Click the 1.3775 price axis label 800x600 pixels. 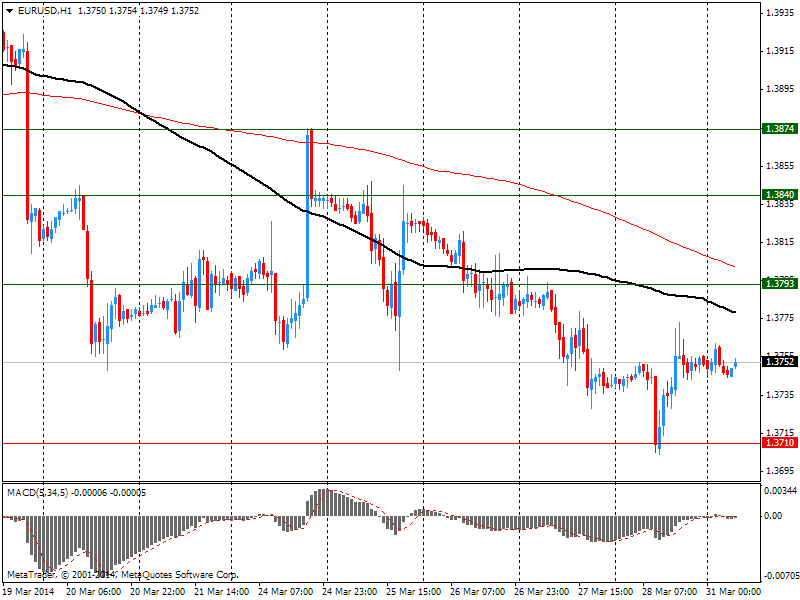tap(780, 318)
